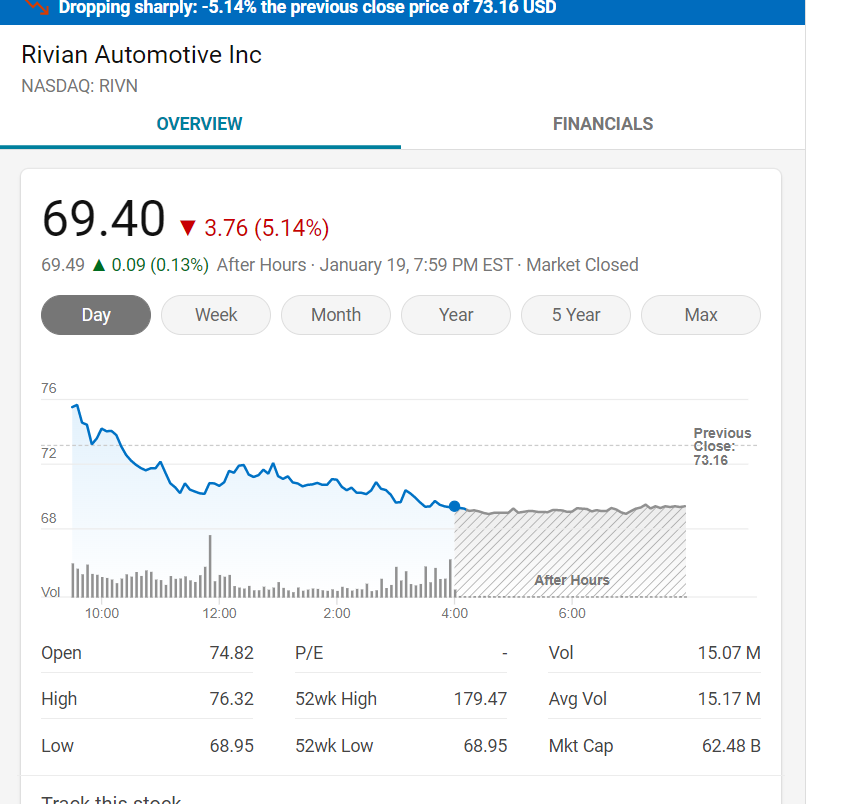Switch to the OVERVIEW tab
845x804 pixels.
200,124
